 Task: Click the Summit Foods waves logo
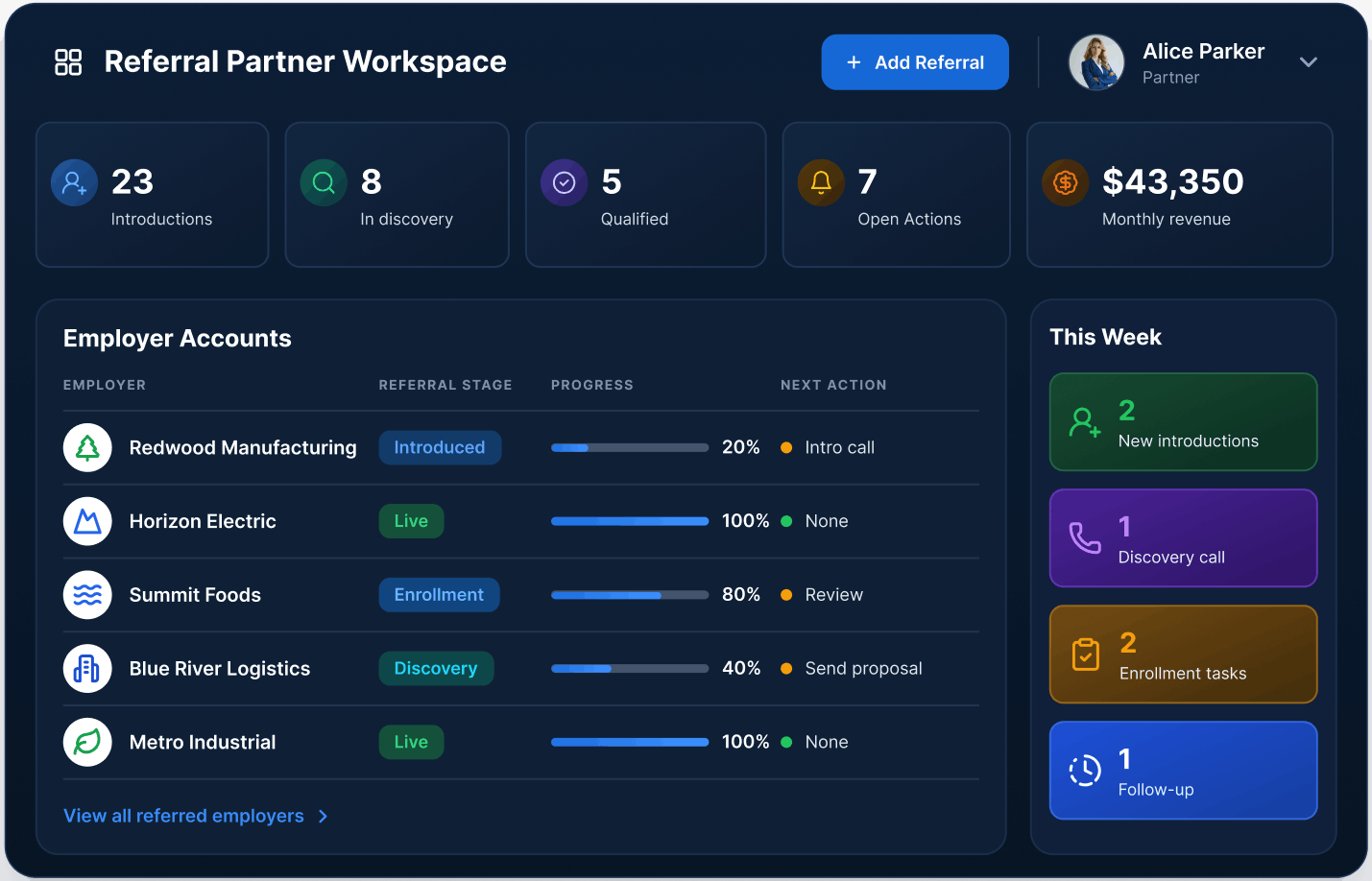(87, 595)
